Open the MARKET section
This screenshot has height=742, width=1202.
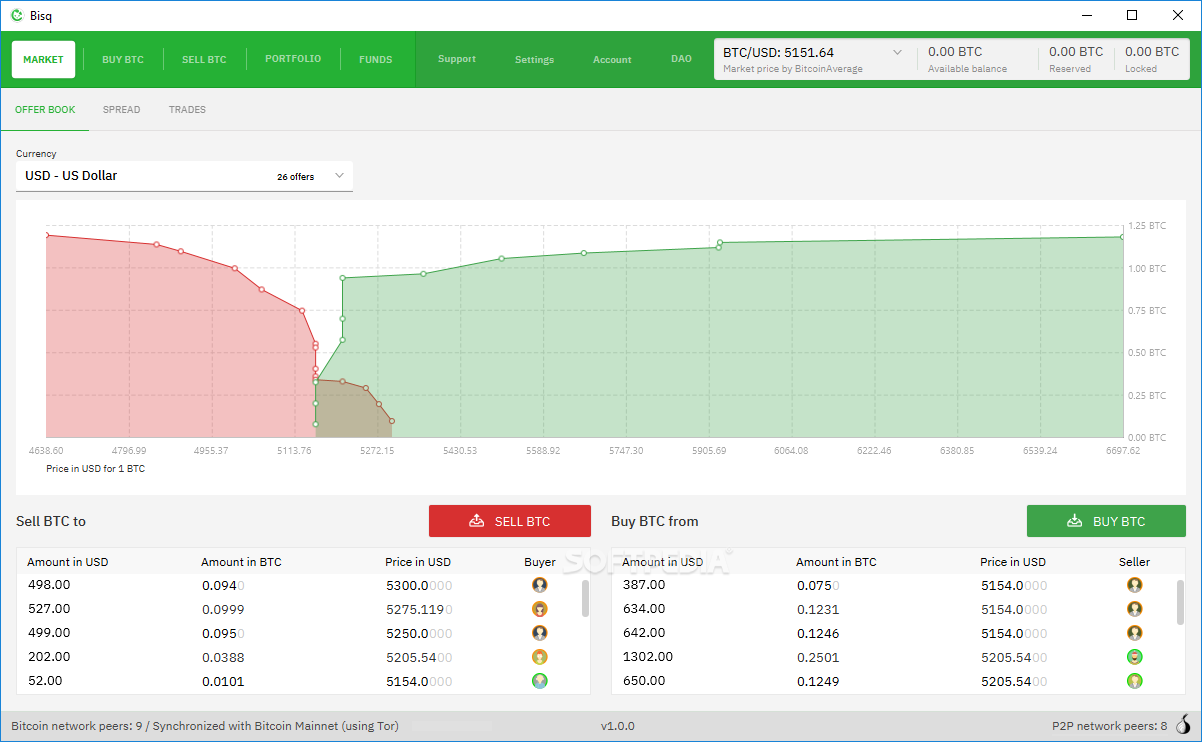[x=43, y=59]
